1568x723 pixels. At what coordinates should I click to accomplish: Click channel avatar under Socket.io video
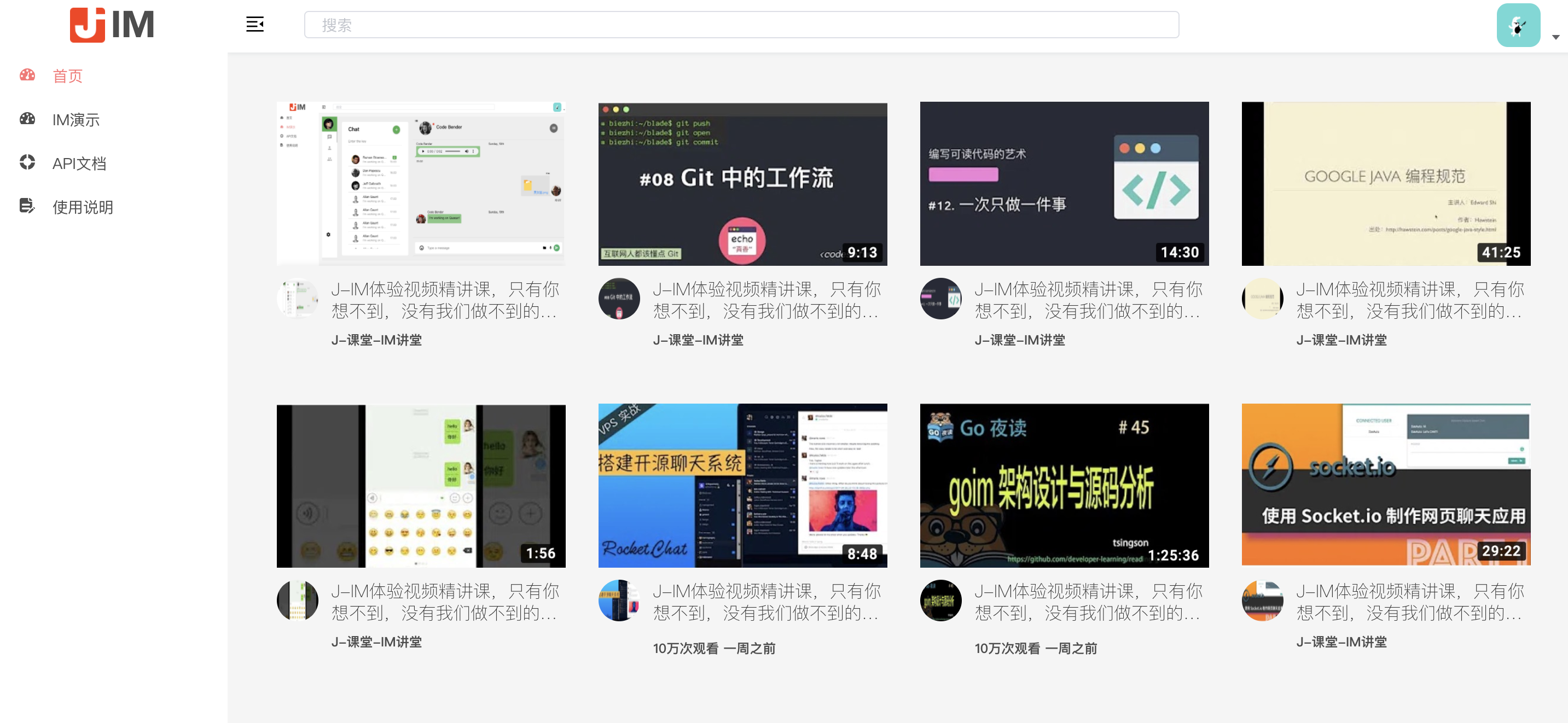(1262, 600)
